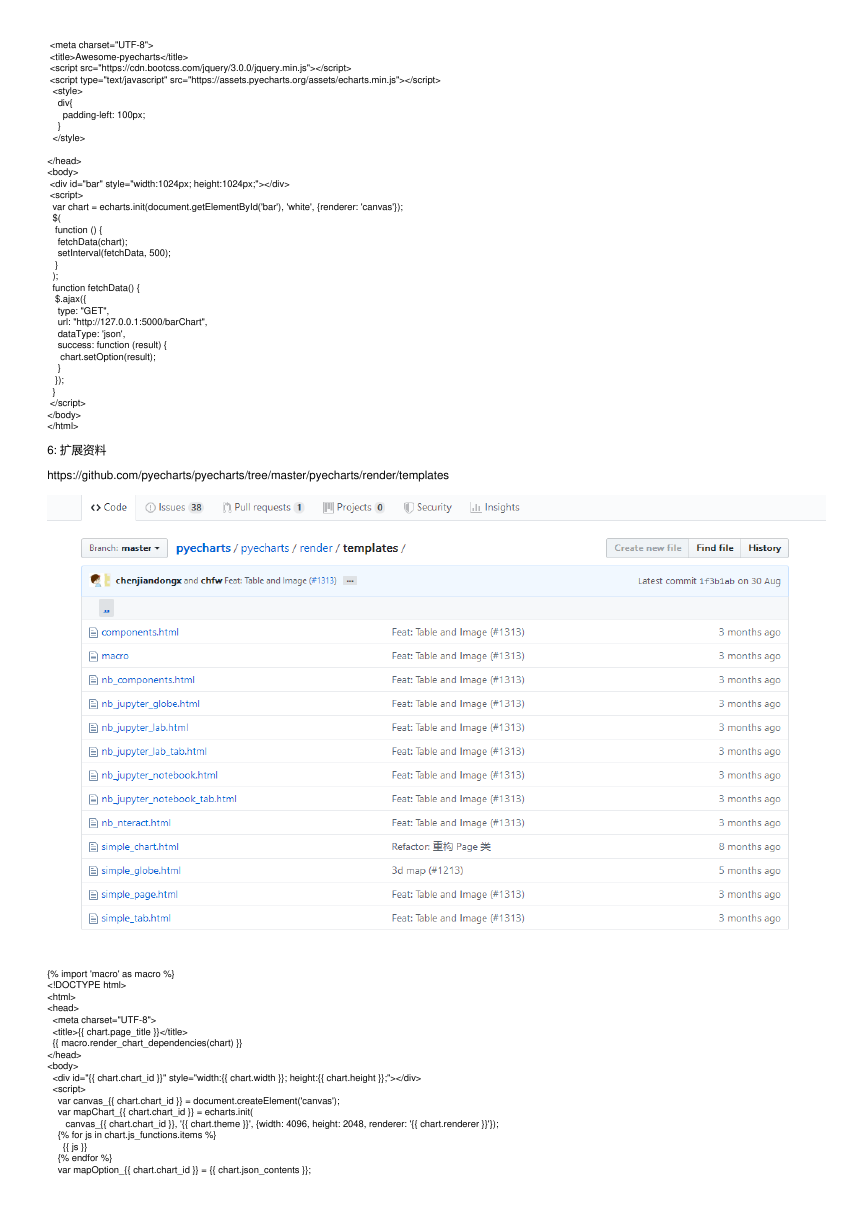Open the nb_jupyter_lab.html file

coord(145,728)
